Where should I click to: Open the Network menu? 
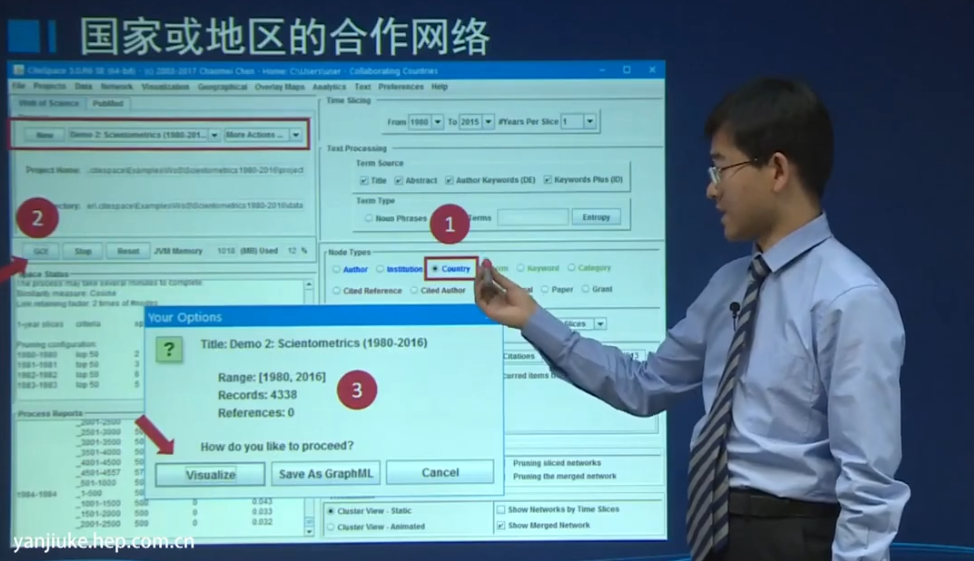point(117,86)
